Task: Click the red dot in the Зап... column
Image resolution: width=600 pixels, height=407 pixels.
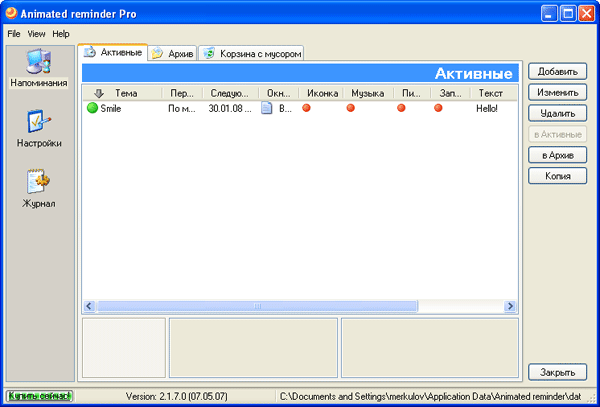Action: click(438, 108)
